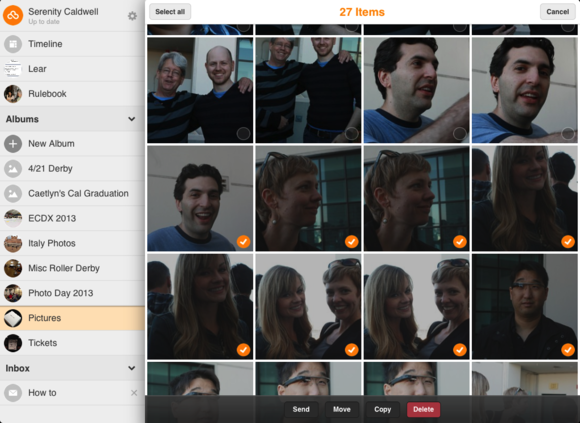
Task: Click the Select all button
Action: click(x=170, y=12)
